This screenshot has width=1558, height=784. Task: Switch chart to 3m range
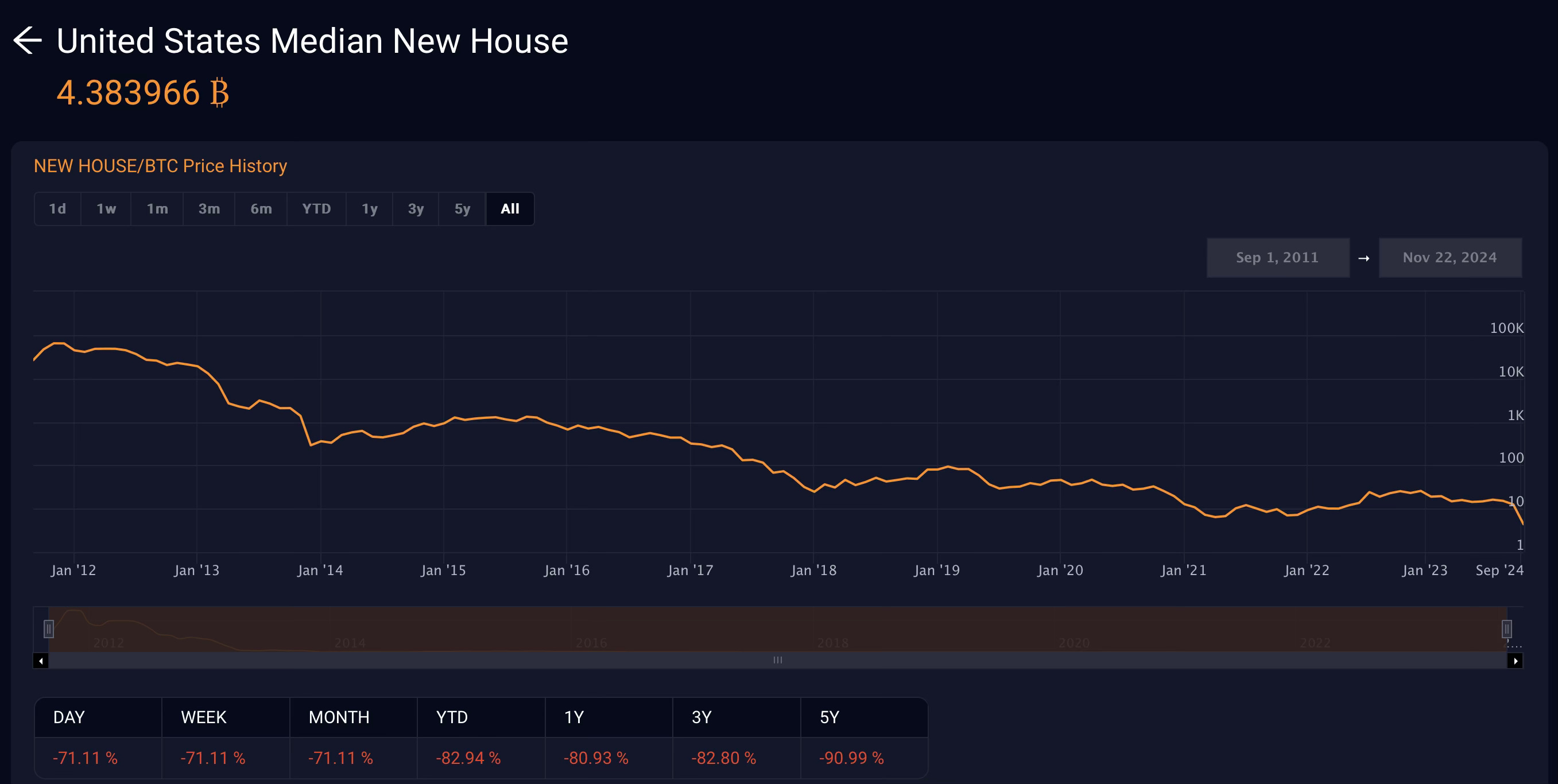click(208, 209)
